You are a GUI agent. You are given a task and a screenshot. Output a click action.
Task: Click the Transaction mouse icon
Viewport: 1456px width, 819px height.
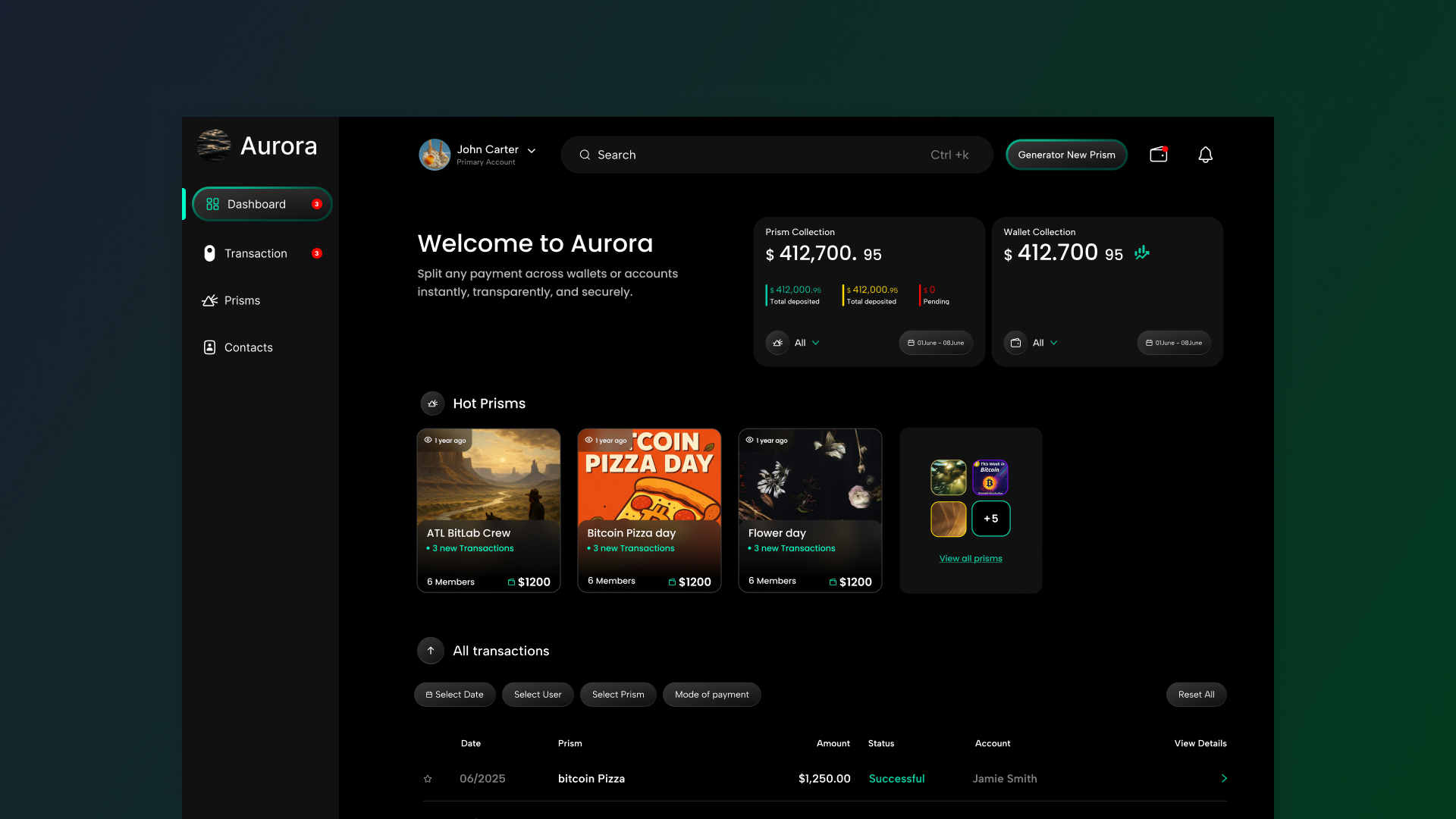pyautogui.click(x=209, y=253)
